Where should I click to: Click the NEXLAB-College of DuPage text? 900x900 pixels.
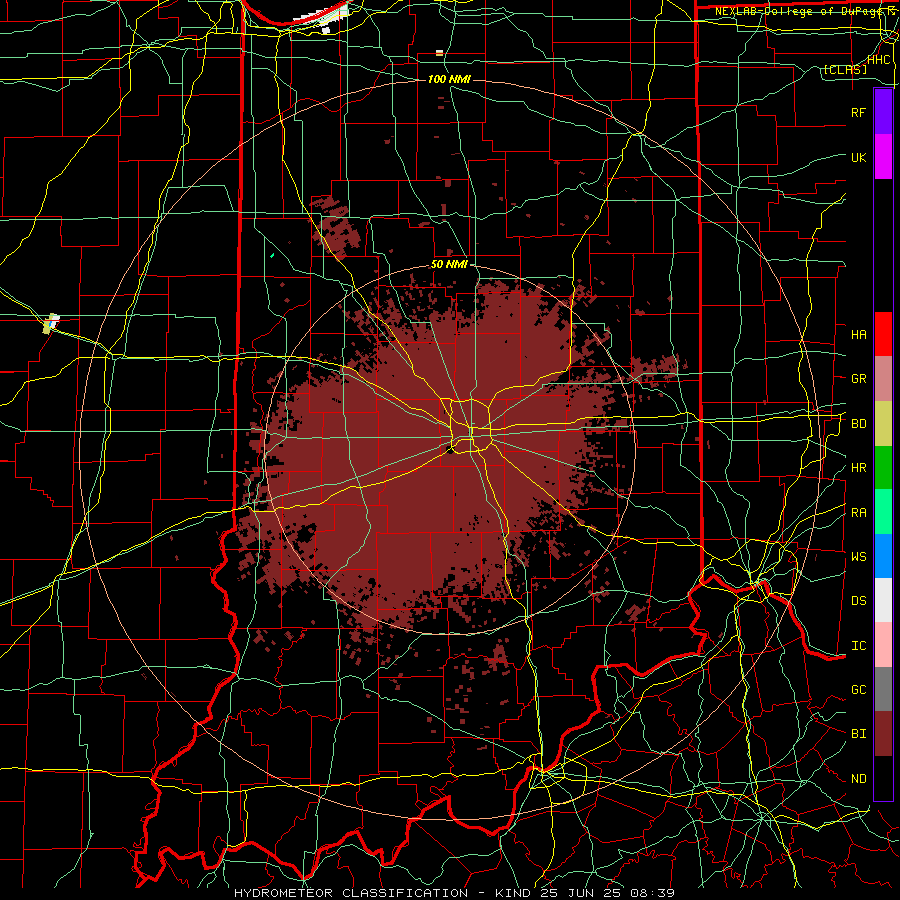796,11
